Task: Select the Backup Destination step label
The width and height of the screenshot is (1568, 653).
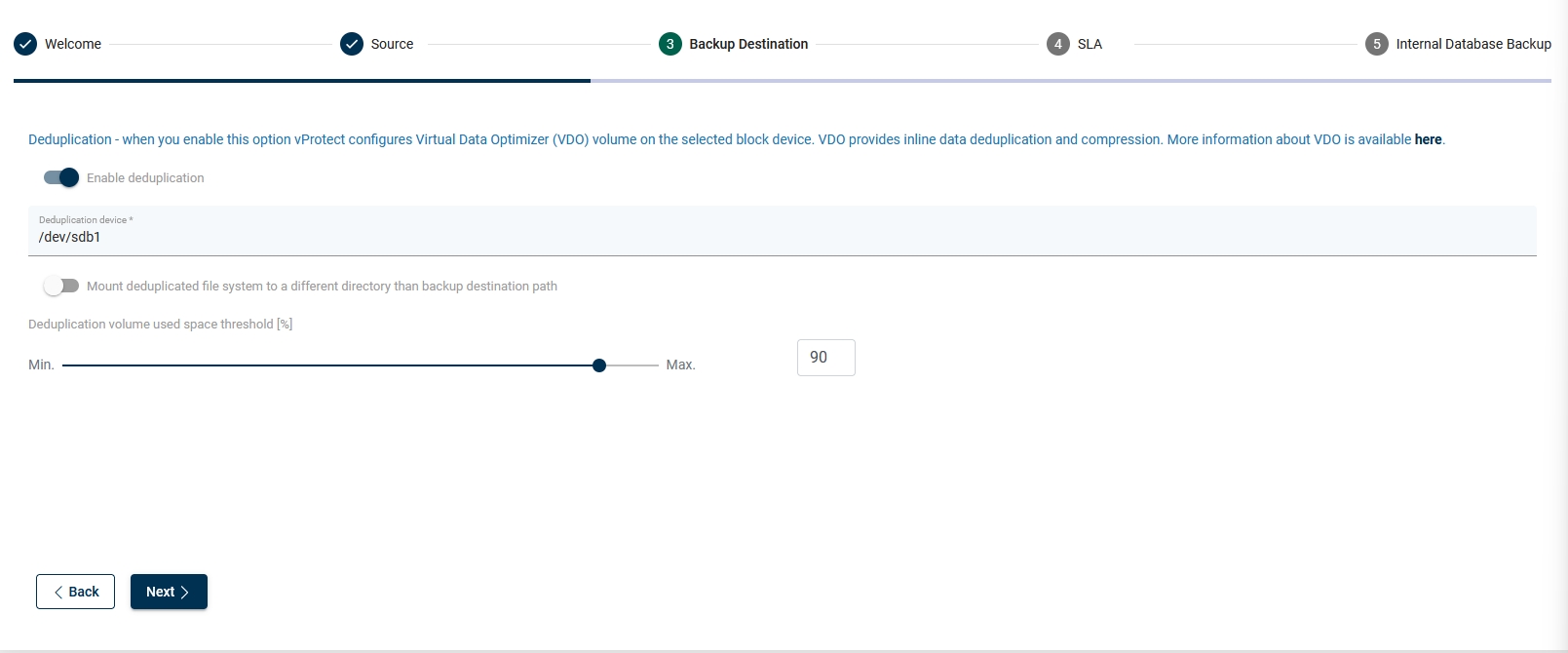Action: pos(748,44)
